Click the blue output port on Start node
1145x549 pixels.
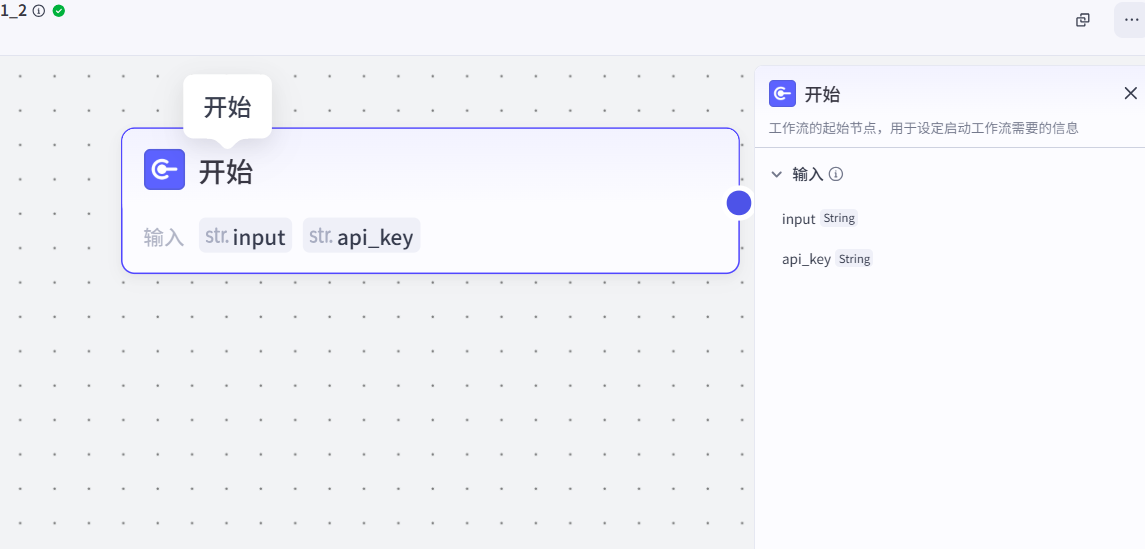(738, 203)
